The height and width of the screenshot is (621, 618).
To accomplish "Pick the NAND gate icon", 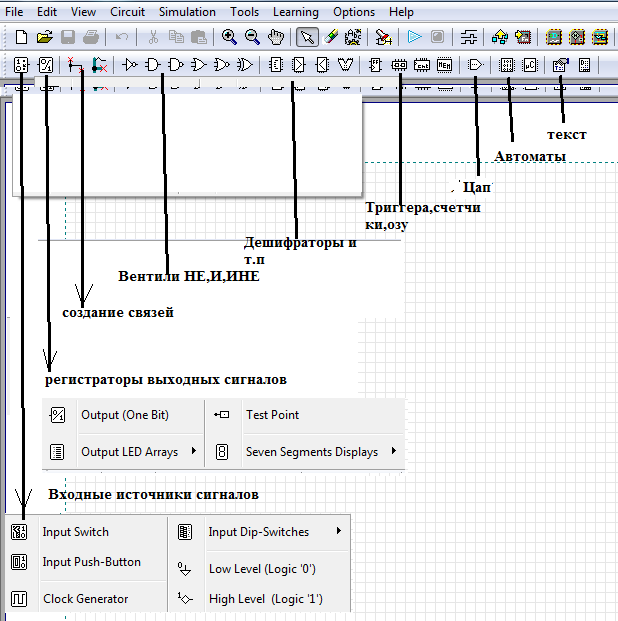I will click(176, 65).
